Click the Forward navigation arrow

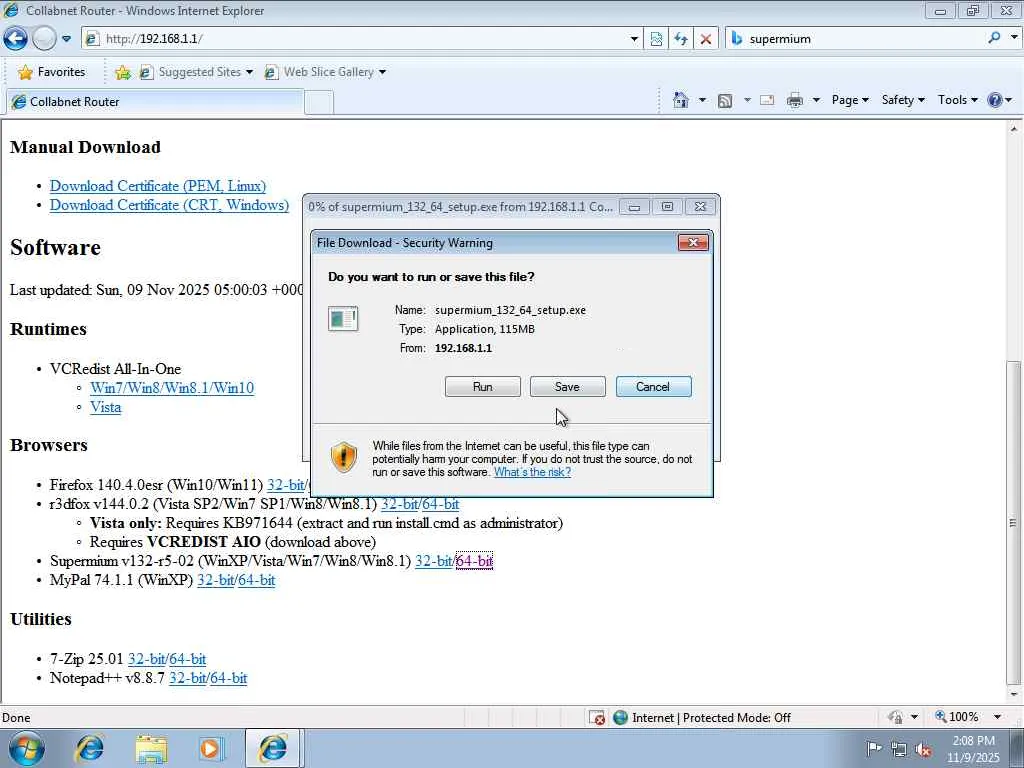44,39
